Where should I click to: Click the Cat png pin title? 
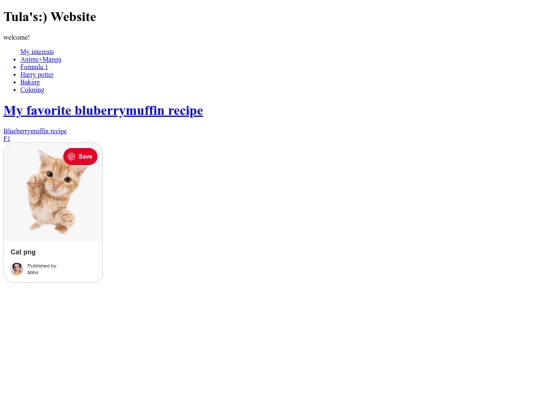point(23,252)
